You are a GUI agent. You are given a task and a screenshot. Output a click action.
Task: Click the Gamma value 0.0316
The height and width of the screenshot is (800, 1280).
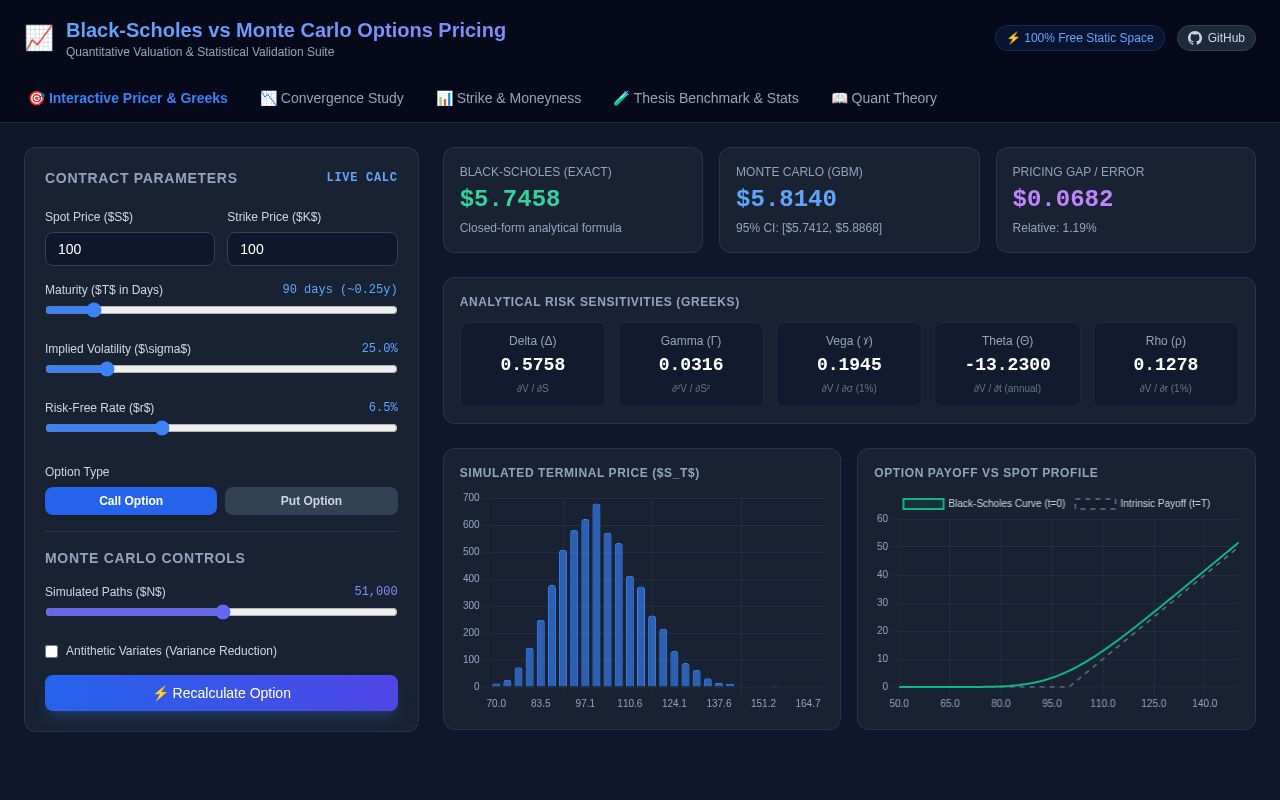pos(691,365)
